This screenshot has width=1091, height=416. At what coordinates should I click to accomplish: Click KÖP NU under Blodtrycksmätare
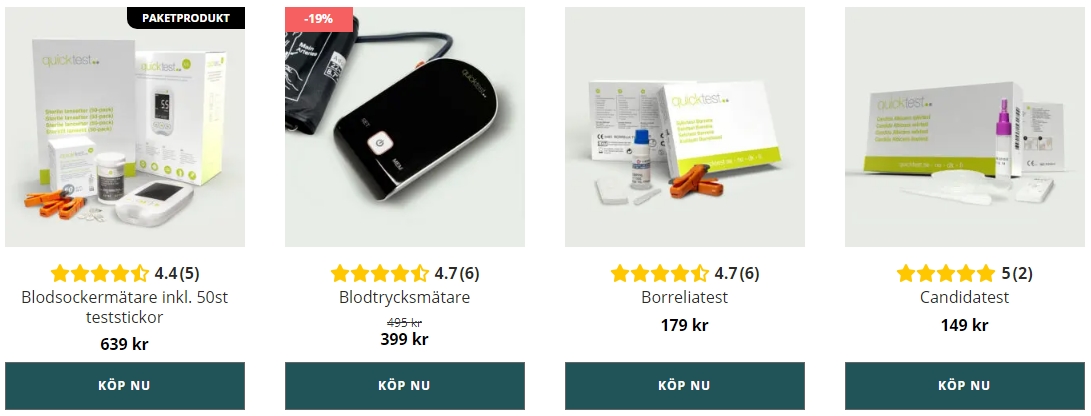(405, 385)
